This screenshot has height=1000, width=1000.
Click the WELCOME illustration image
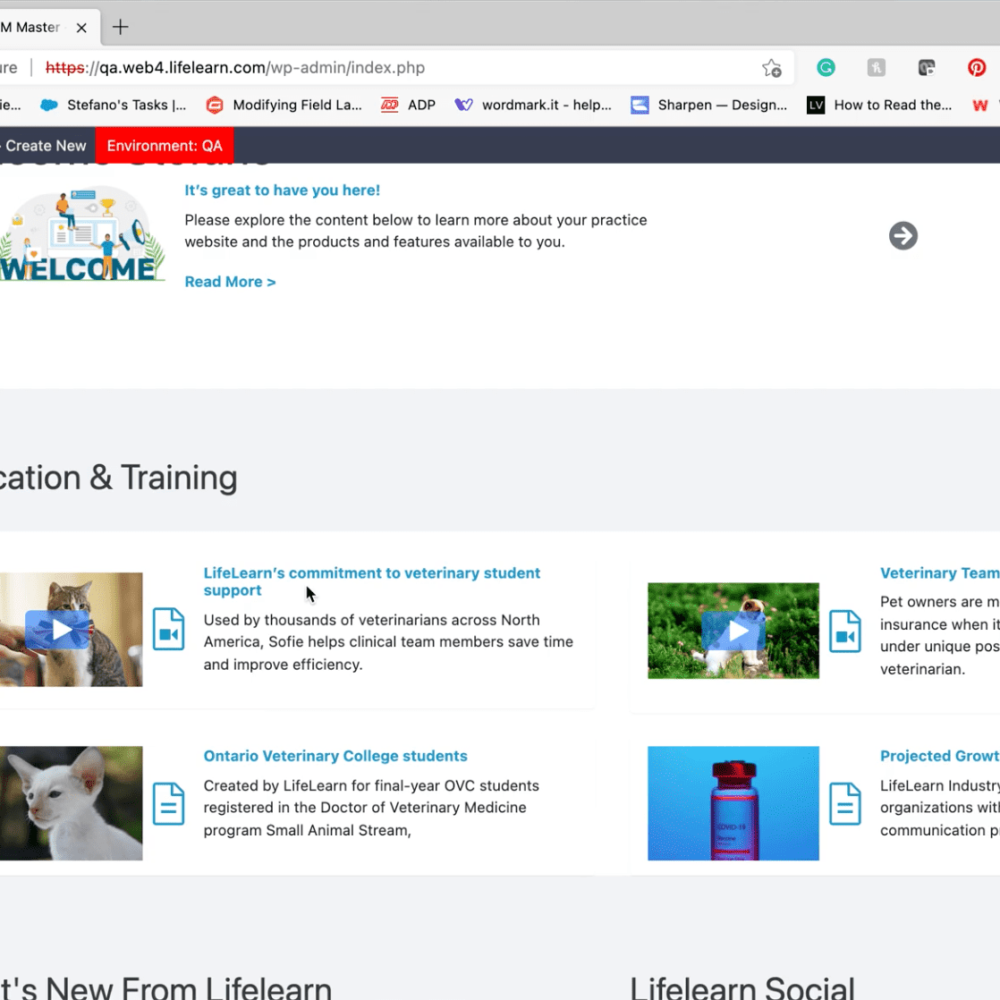[82, 235]
